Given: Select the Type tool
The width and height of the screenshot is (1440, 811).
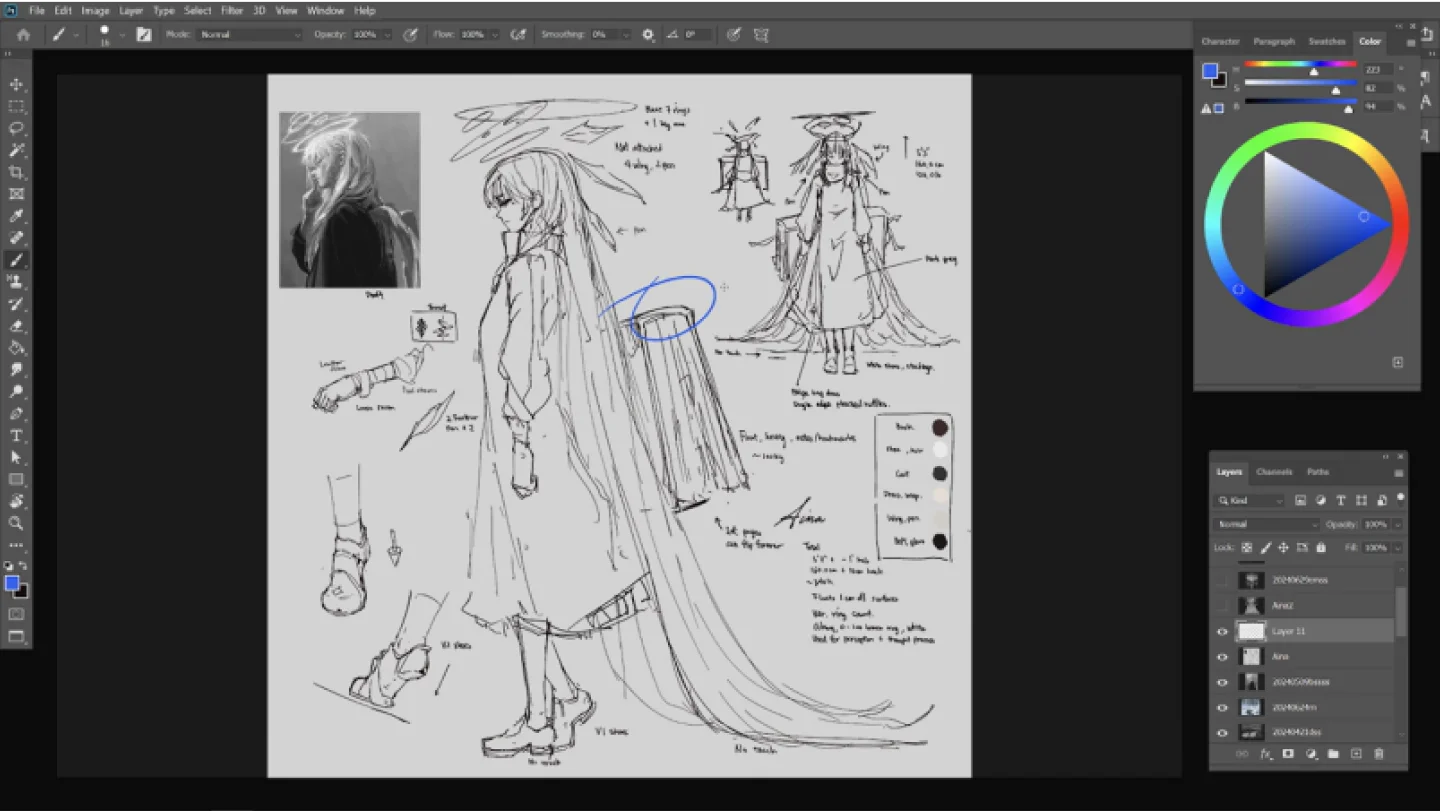Looking at the screenshot, I should pos(16,436).
